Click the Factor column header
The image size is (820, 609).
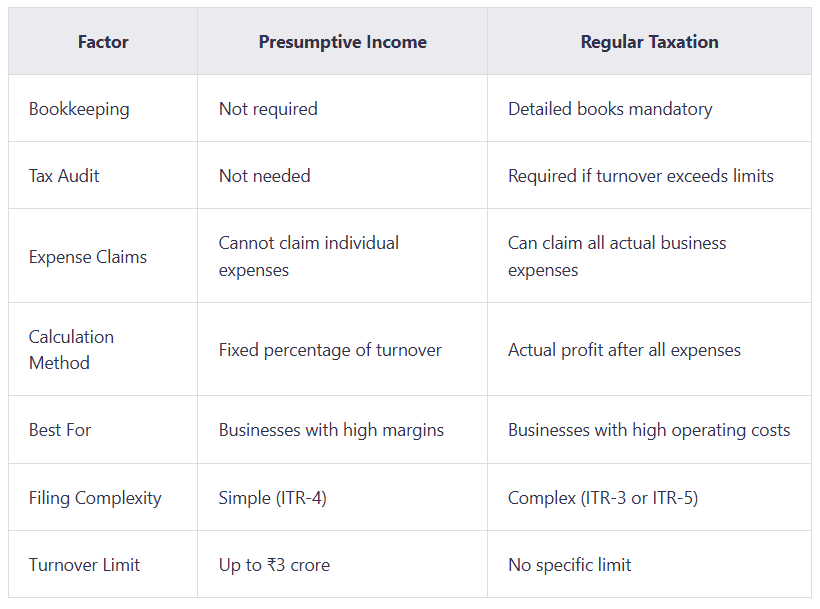[x=103, y=42]
